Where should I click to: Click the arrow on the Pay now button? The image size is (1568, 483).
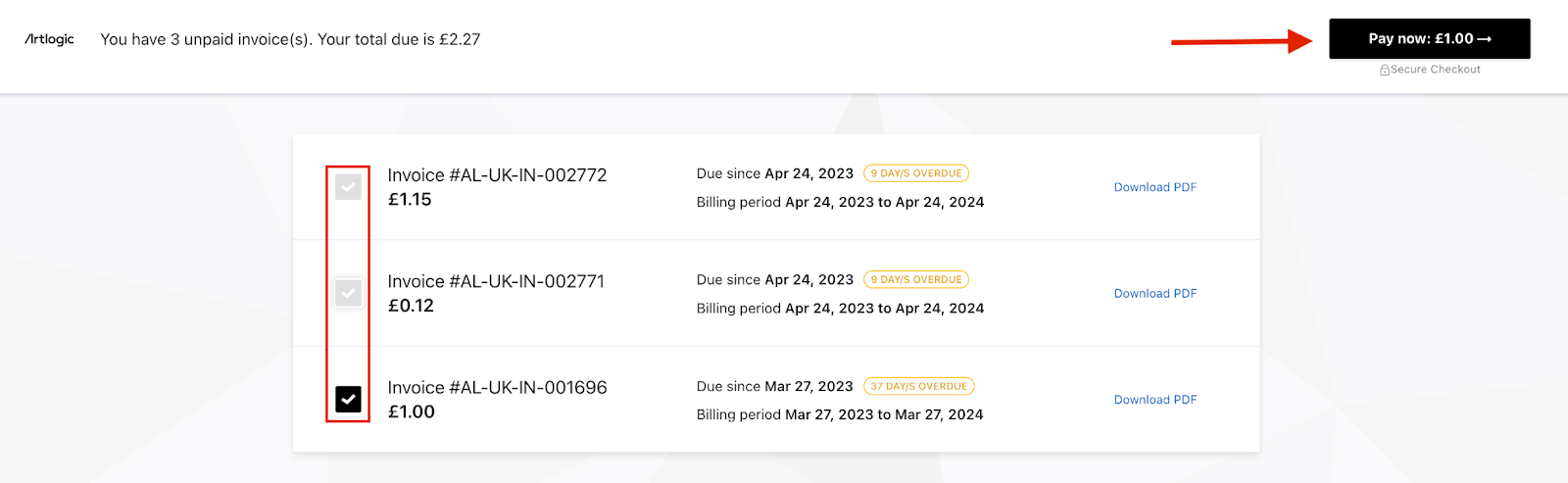coord(1484,39)
